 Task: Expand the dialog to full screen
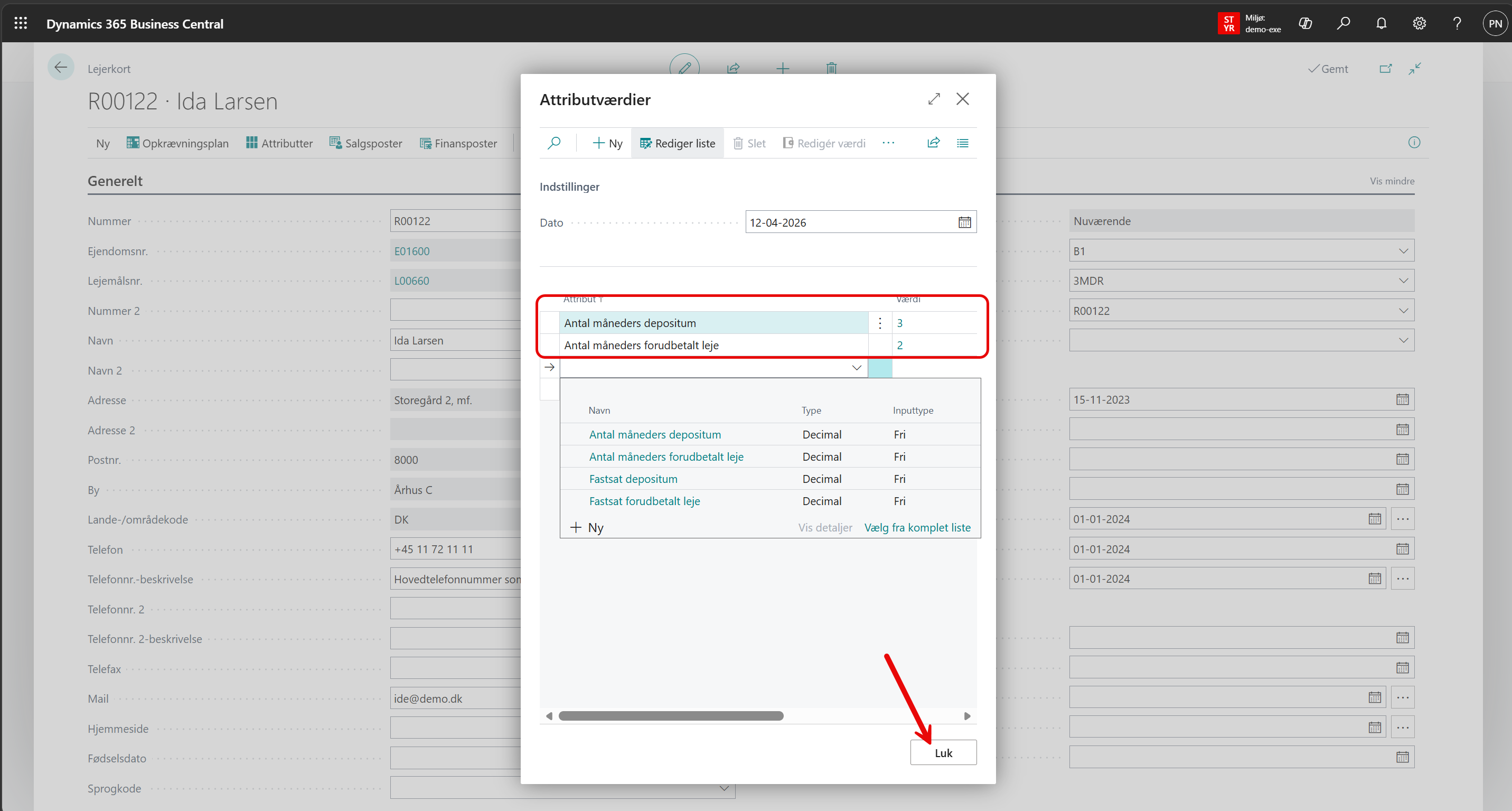click(x=934, y=99)
